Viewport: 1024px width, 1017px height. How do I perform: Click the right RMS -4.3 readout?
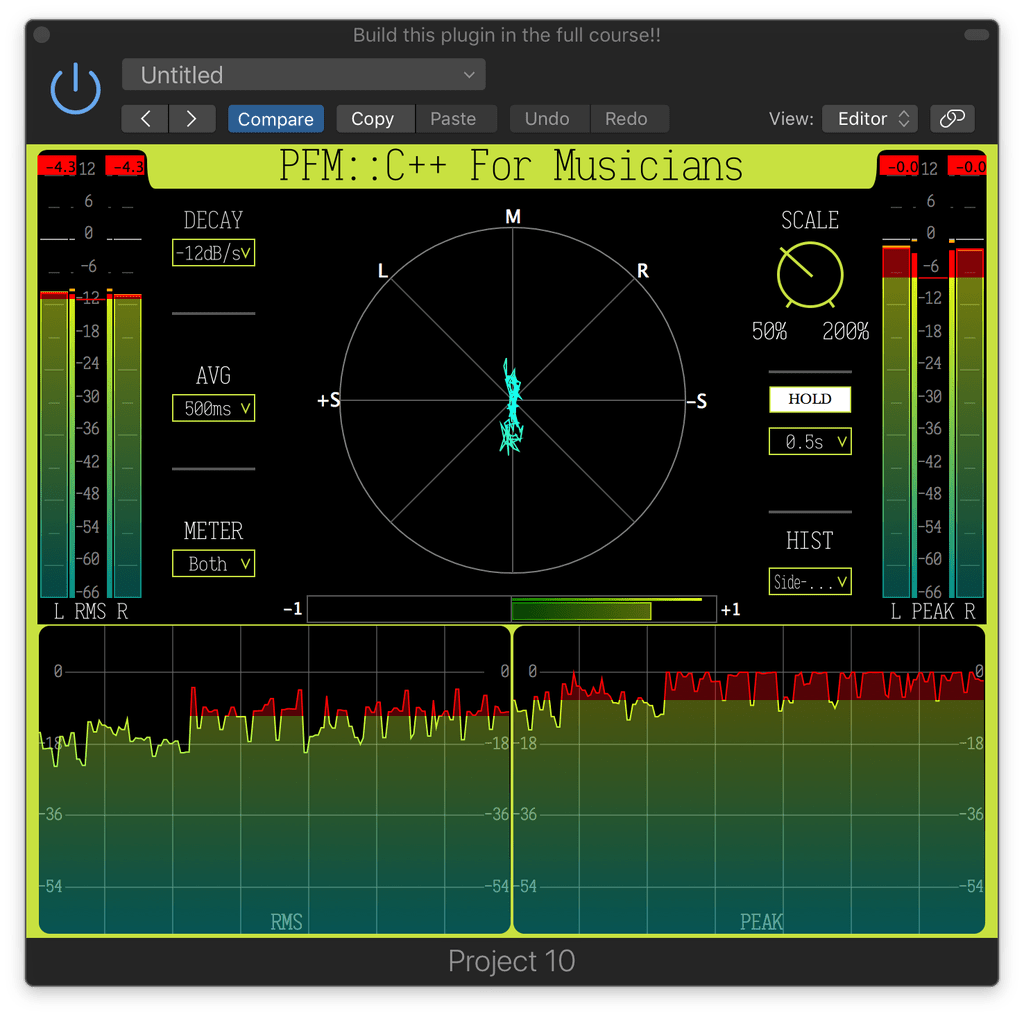(x=125, y=167)
